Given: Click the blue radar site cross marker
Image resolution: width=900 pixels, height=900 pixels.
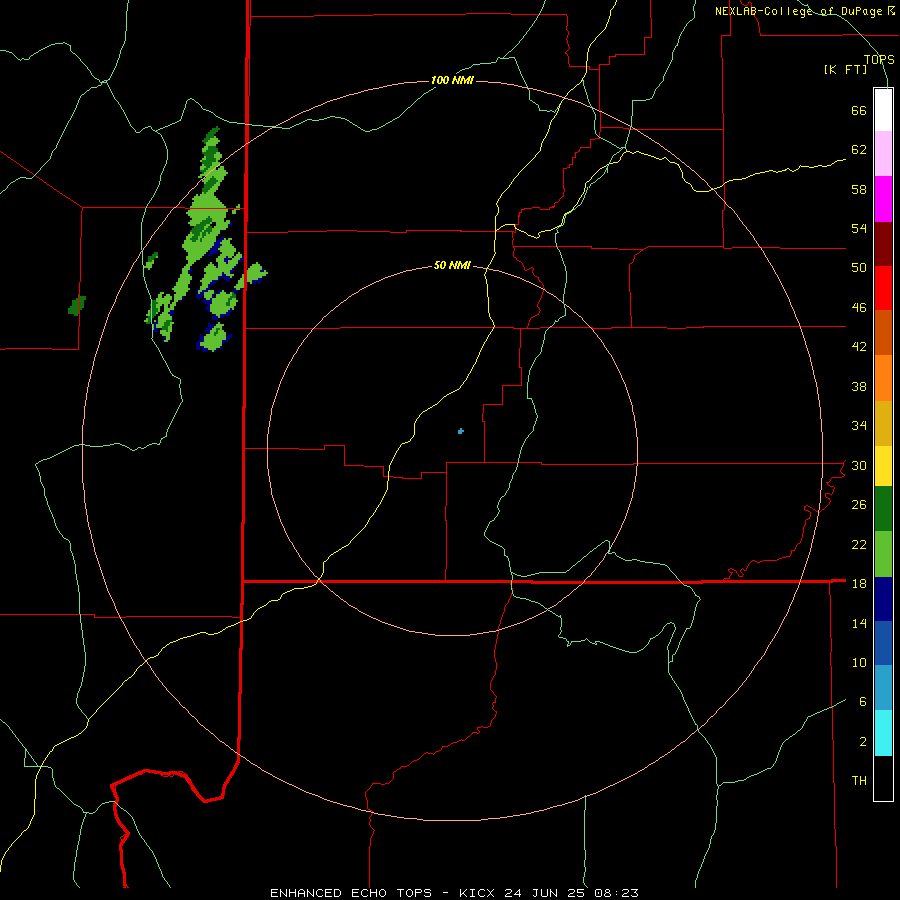Looking at the screenshot, I should 460,431.
